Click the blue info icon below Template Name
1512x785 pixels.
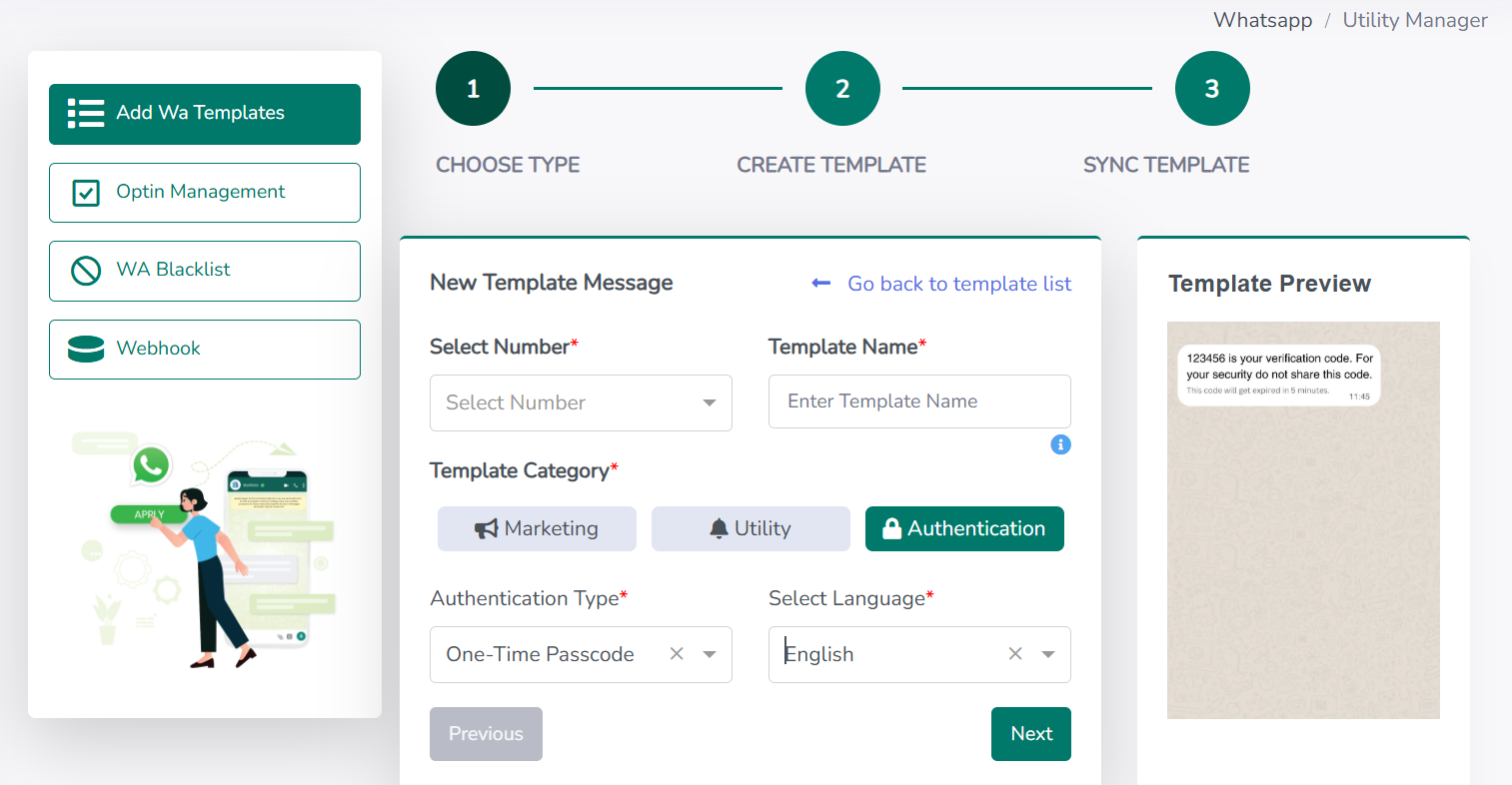coord(1060,444)
